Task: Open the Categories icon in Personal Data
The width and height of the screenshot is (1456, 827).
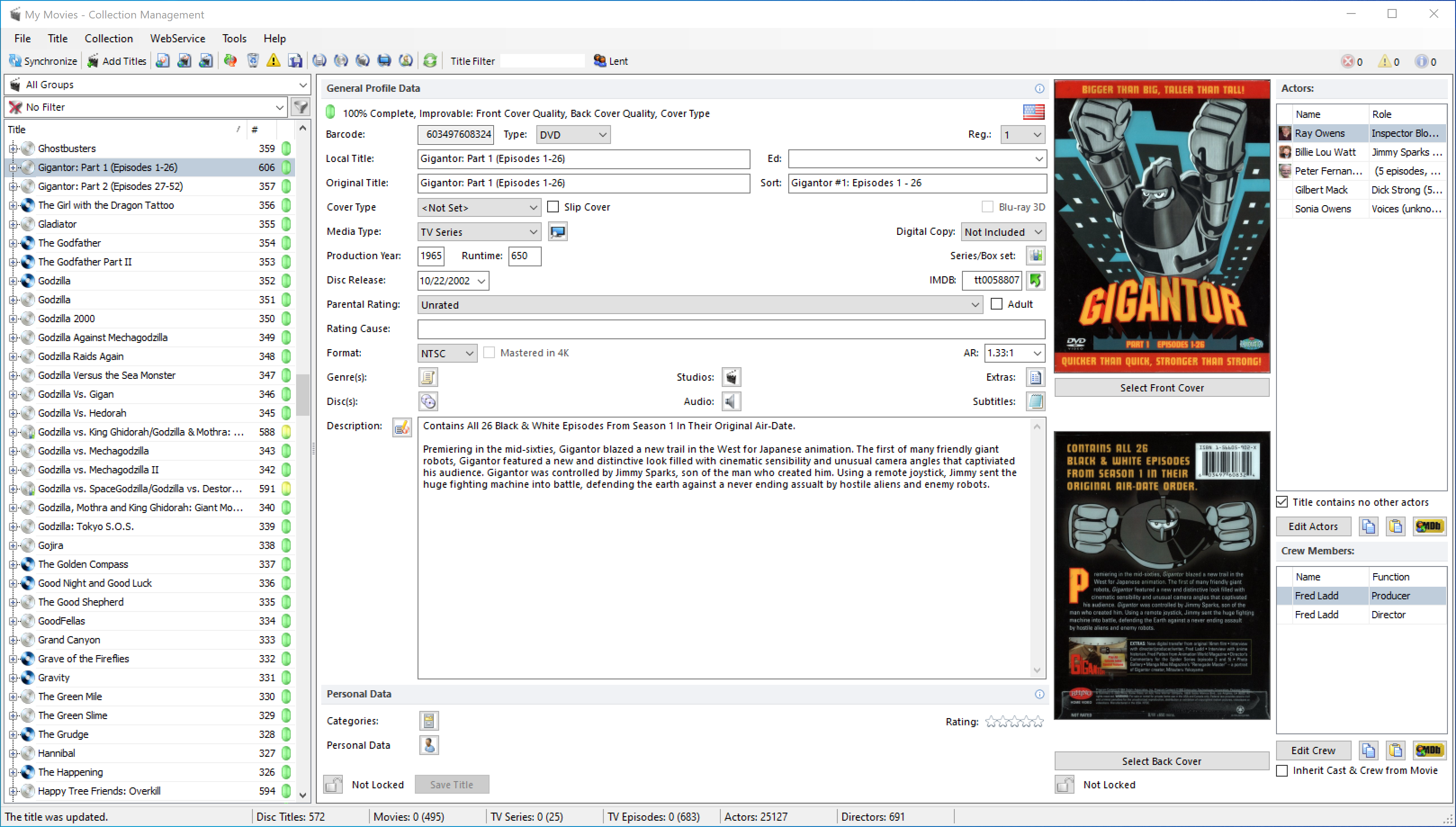Action: tap(429, 721)
